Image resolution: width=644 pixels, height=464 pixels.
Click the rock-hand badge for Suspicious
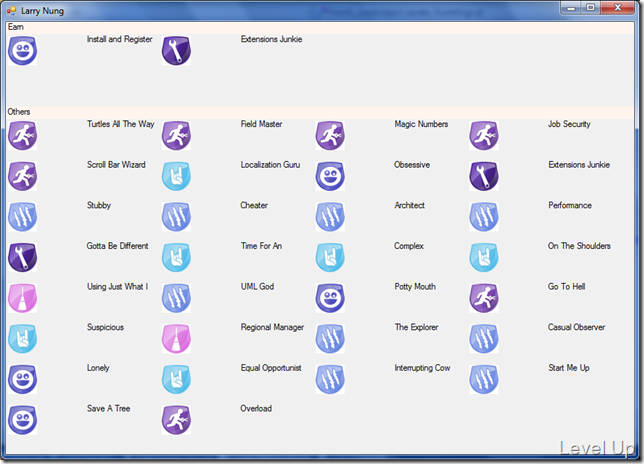[x=23, y=339]
